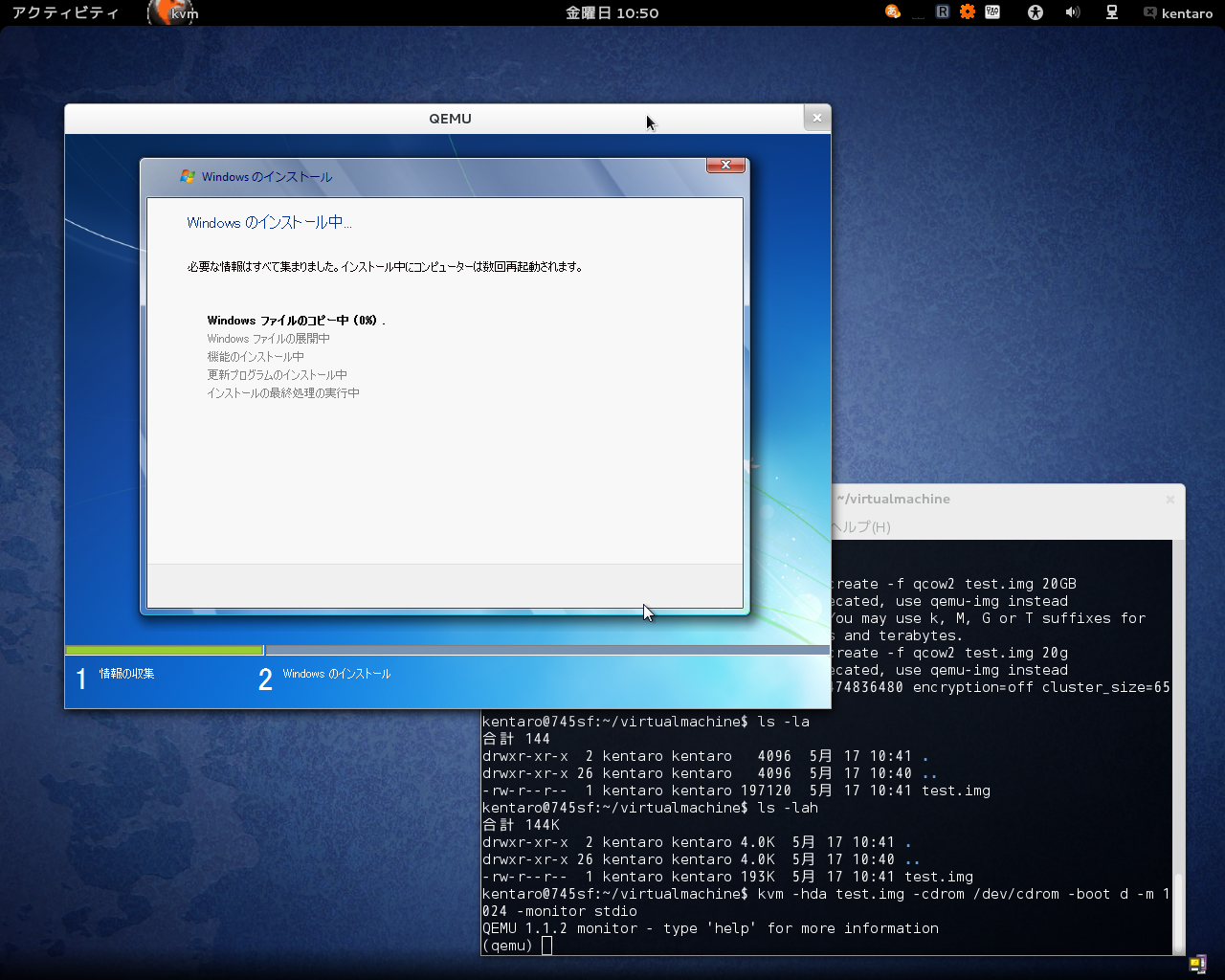The width and height of the screenshot is (1225, 980).
Task: Click the (qemu) prompt cursor in terminal
Action: pos(546,946)
